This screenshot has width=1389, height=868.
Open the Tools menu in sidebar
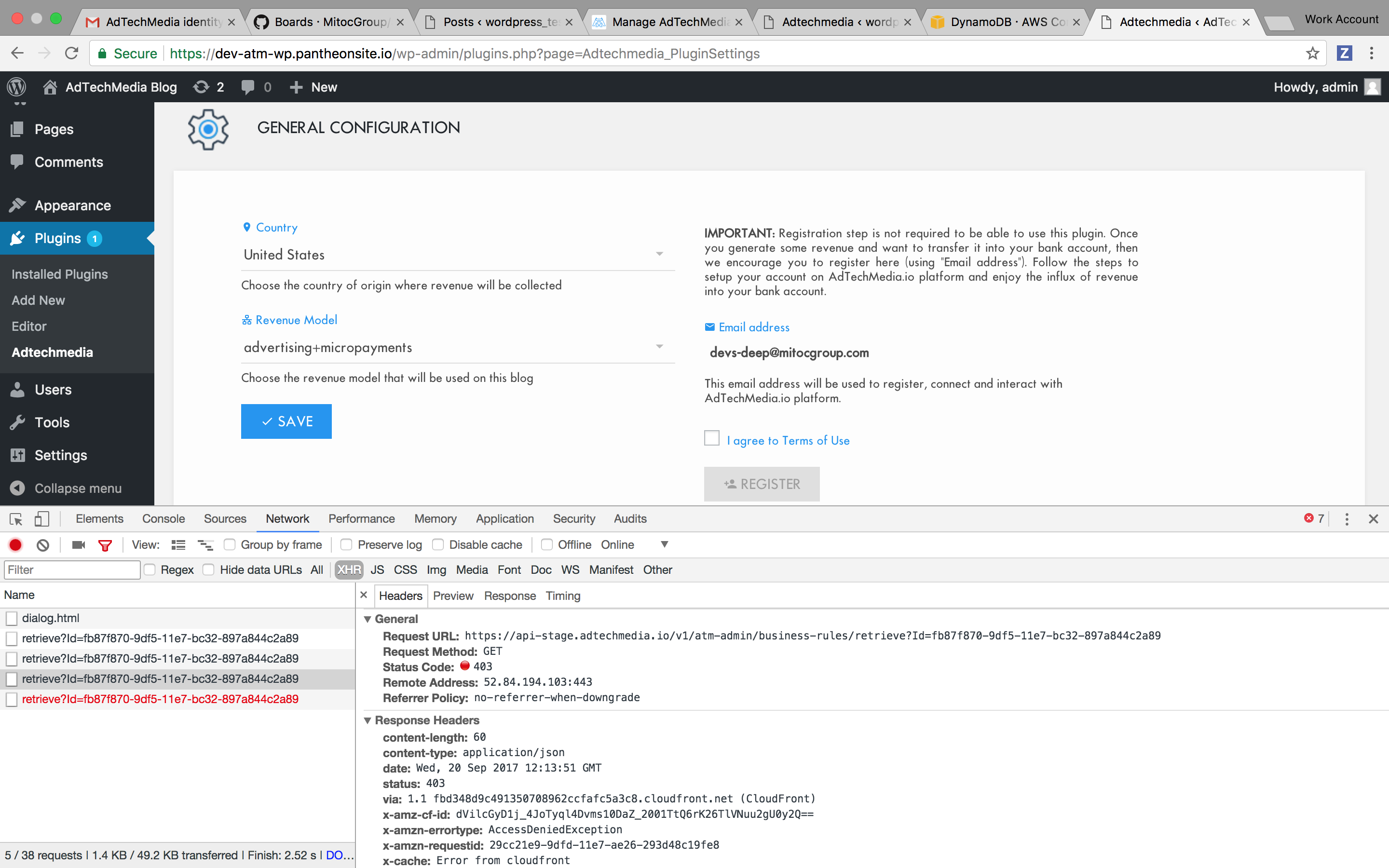[77, 422]
